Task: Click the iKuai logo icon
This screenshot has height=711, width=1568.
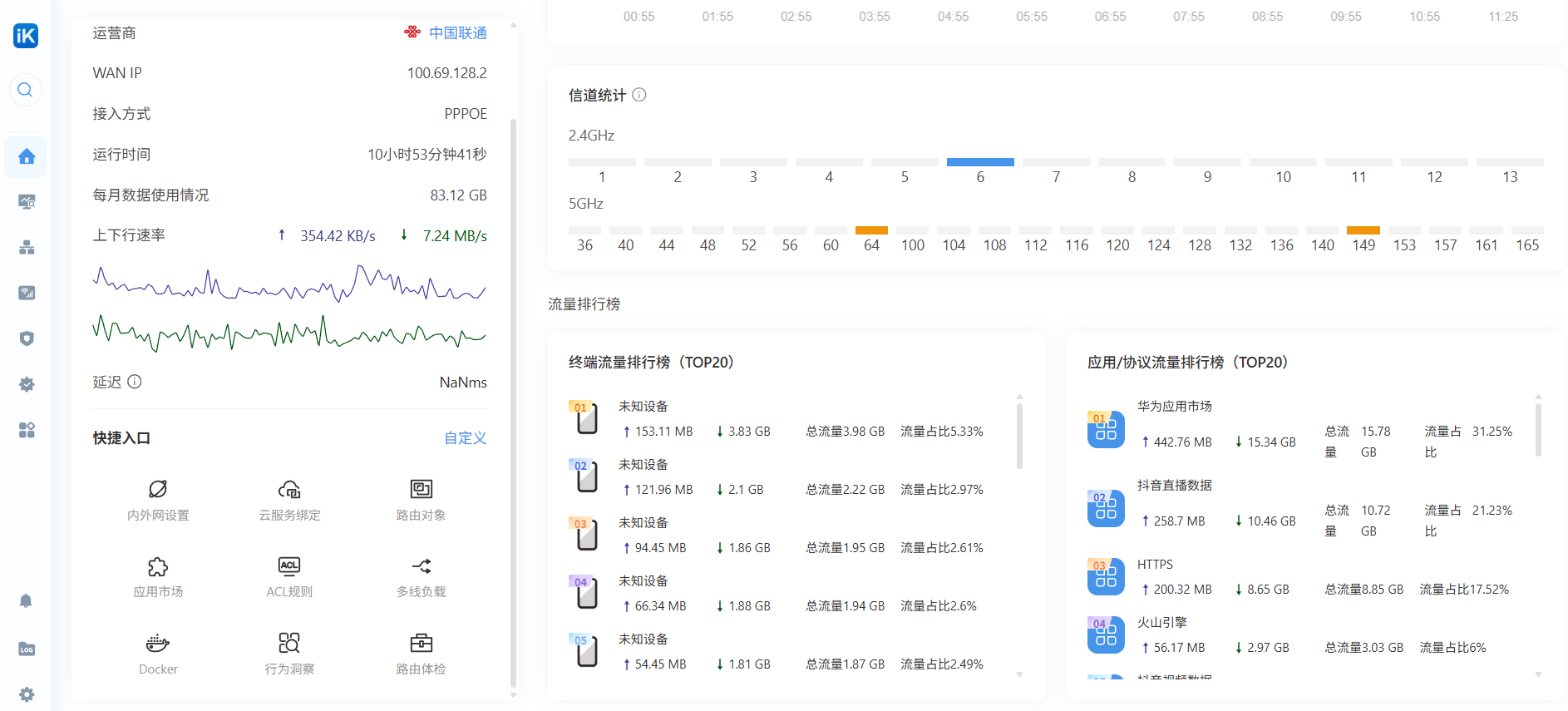Action: click(x=26, y=36)
